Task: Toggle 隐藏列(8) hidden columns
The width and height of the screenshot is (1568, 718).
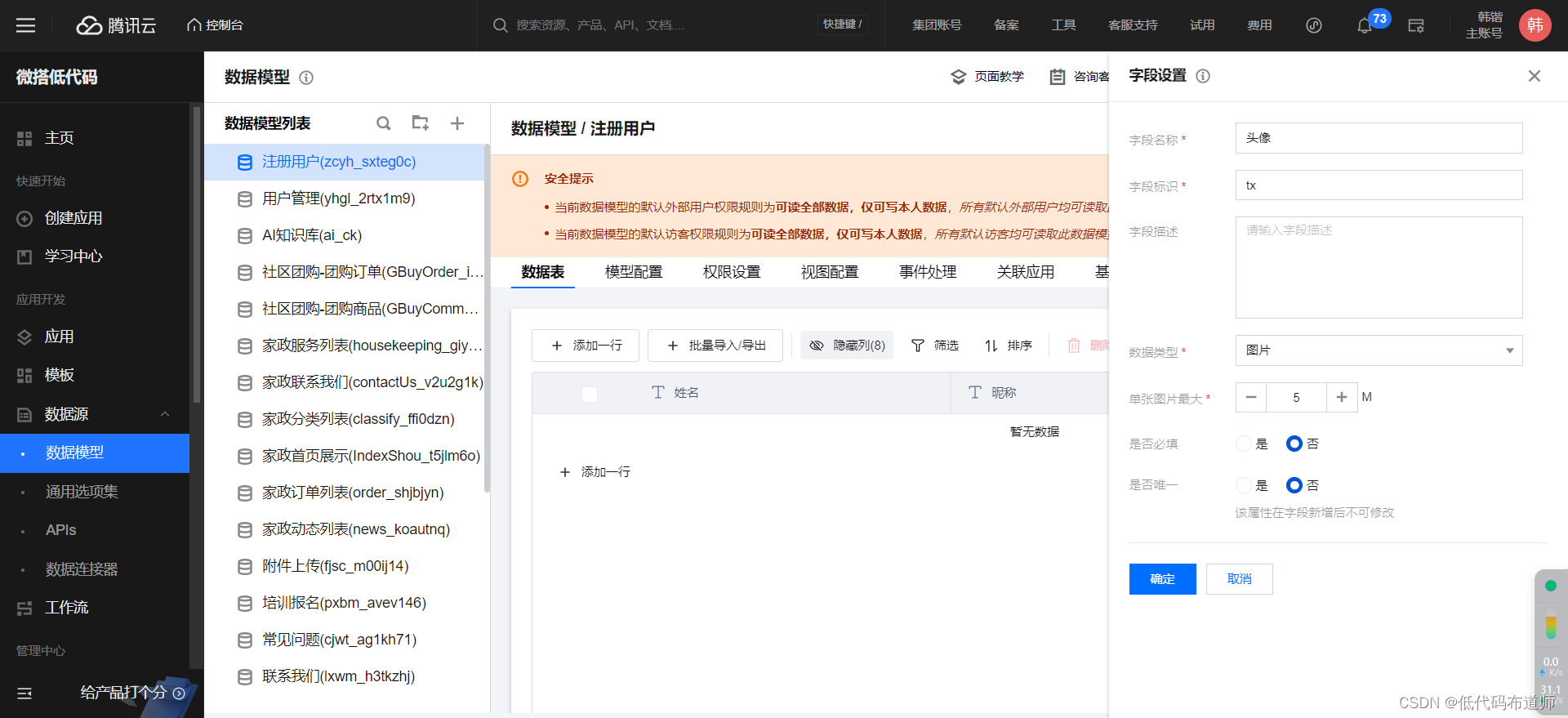Action: [x=847, y=346]
